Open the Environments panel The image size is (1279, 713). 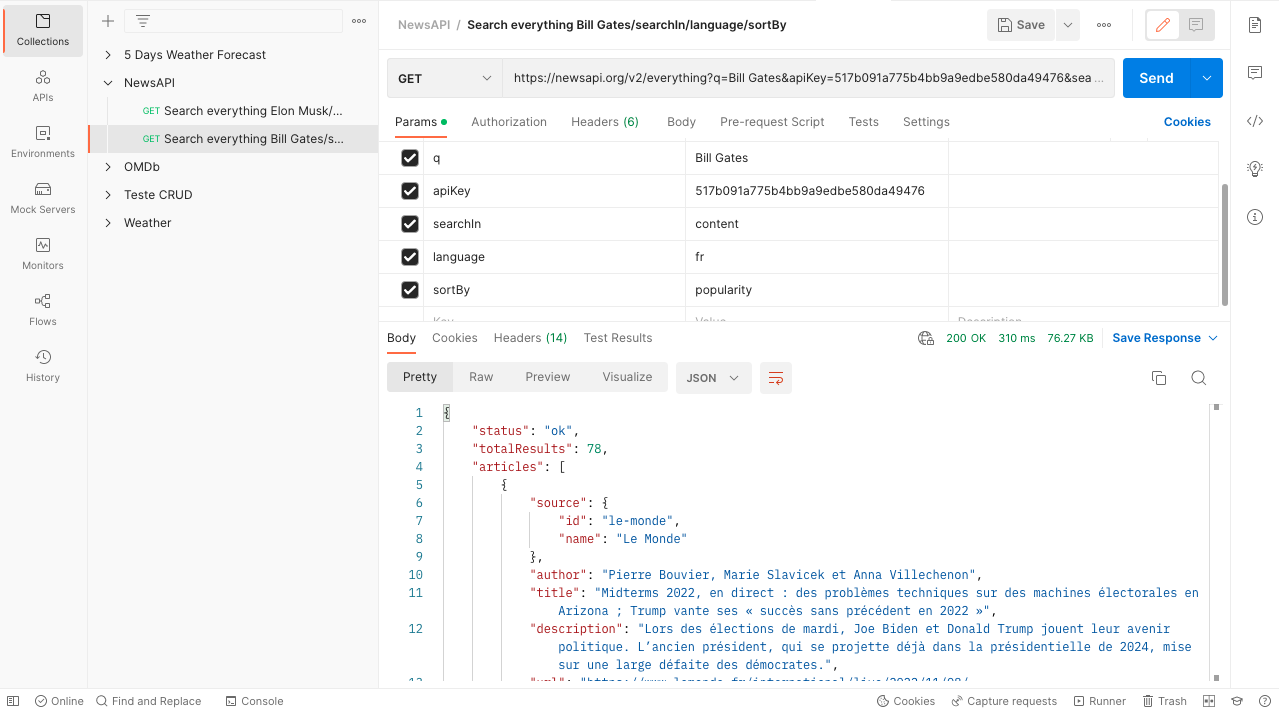point(42,144)
